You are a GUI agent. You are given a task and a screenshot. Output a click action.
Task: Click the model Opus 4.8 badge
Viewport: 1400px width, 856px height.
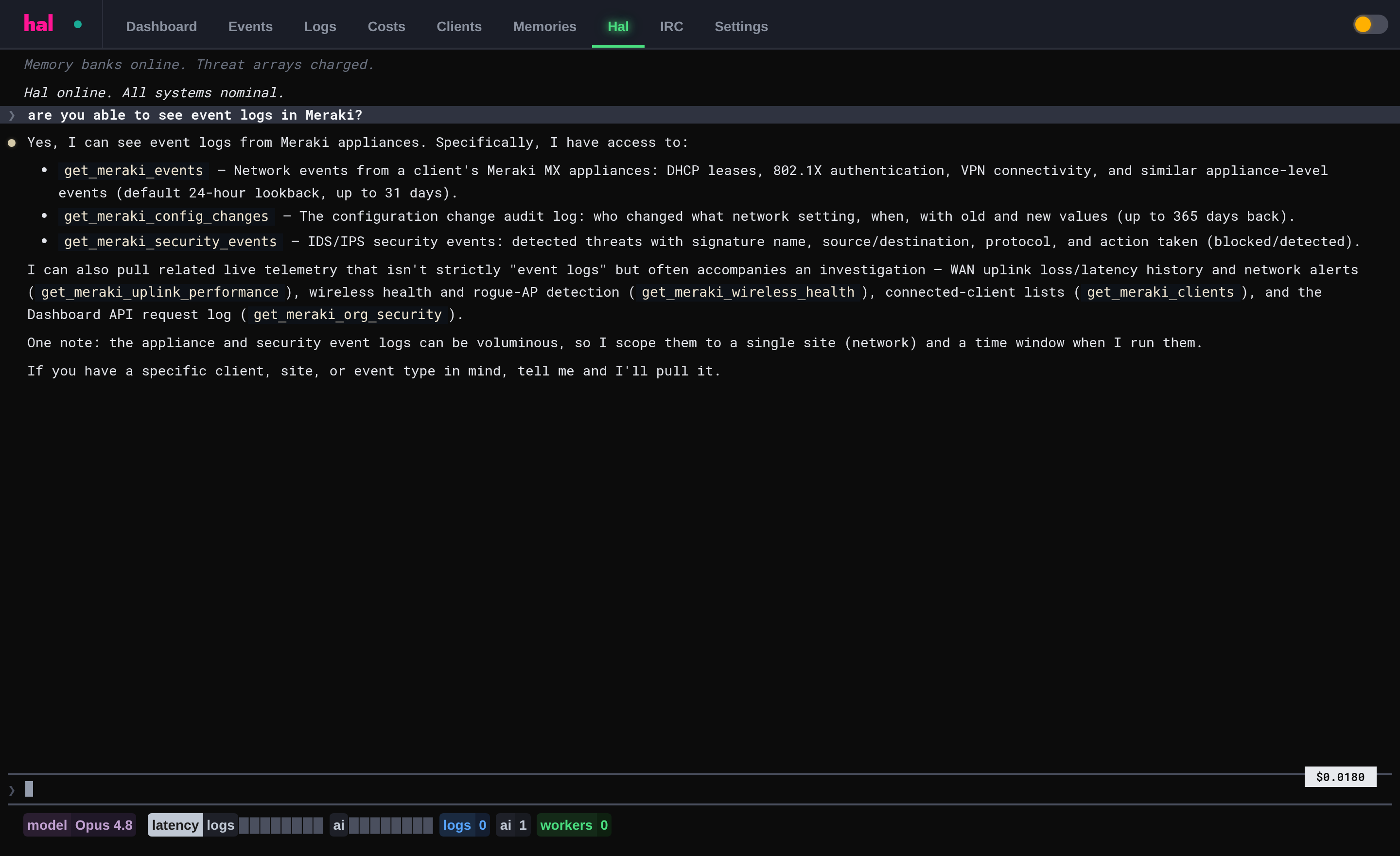(80, 825)
